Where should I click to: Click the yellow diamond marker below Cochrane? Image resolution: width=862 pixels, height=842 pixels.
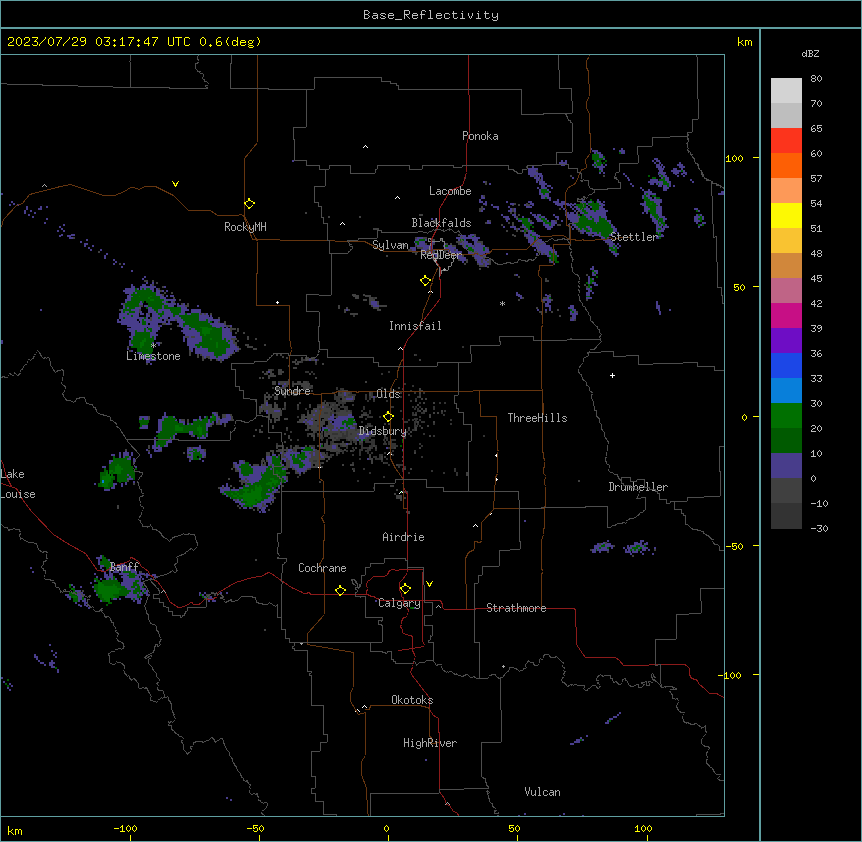[x=340, y=590]
